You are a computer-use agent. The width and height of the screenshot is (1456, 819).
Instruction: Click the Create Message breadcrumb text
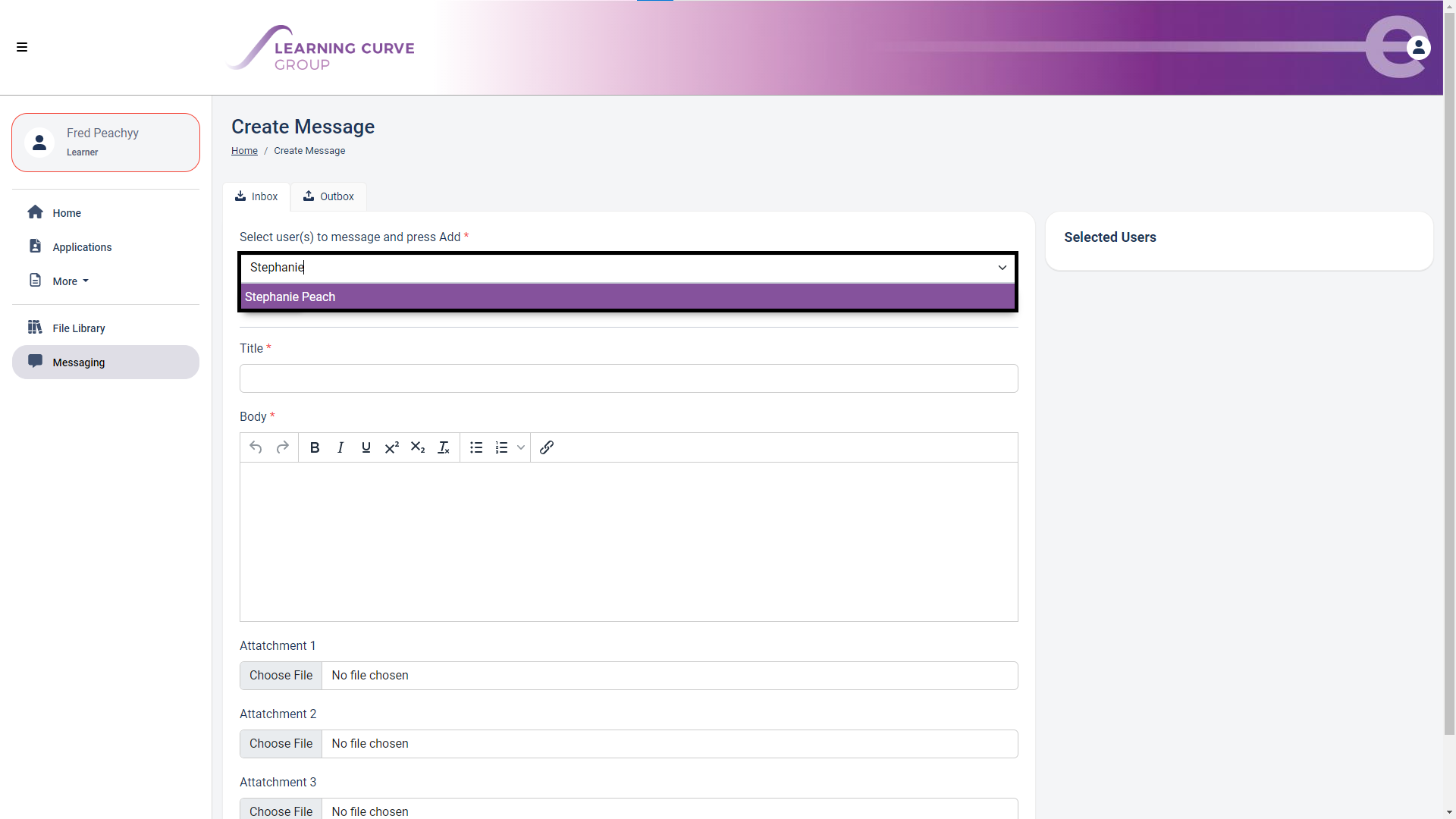(309, 151)
